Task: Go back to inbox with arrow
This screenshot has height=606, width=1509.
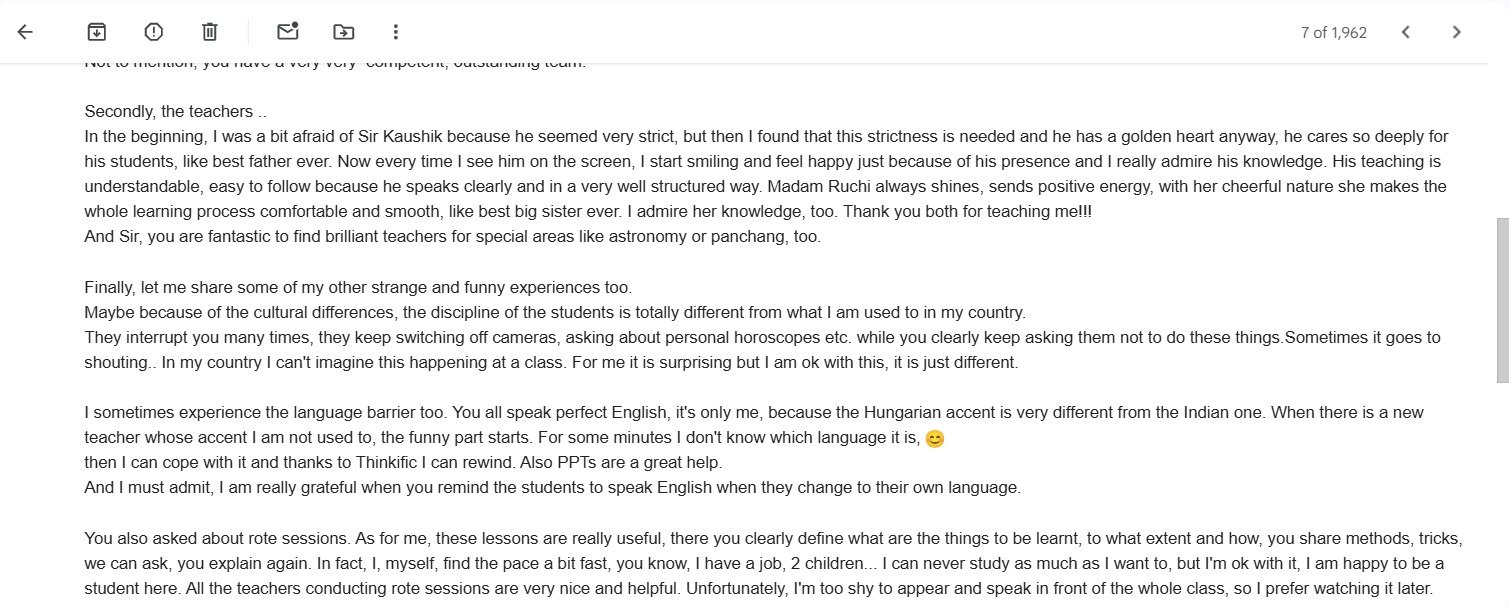Action: click(x=25, y=32)
